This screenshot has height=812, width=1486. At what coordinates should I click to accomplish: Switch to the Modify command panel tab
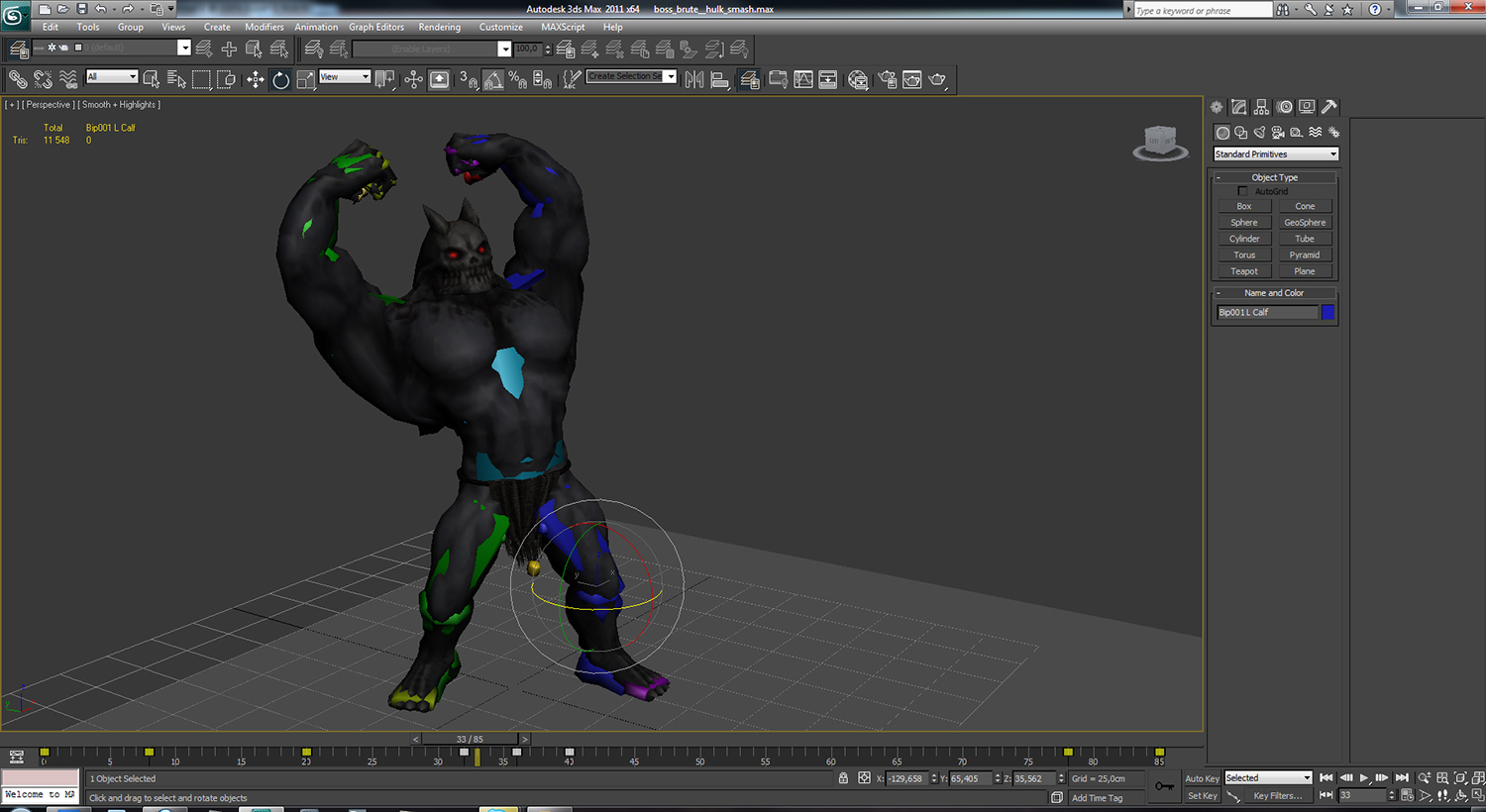point(1238,107)
